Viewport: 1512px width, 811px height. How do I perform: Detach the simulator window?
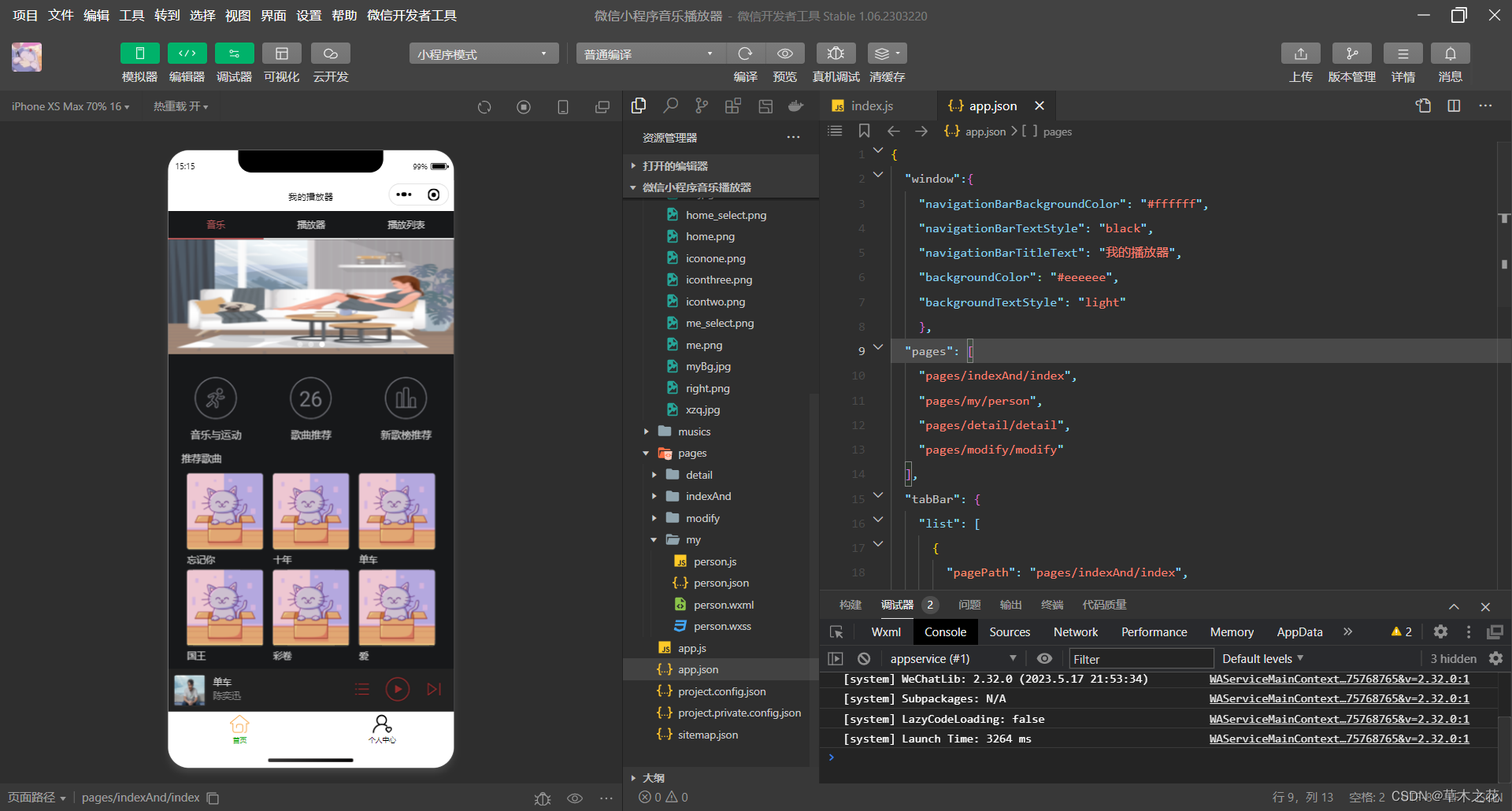point(602,107)
